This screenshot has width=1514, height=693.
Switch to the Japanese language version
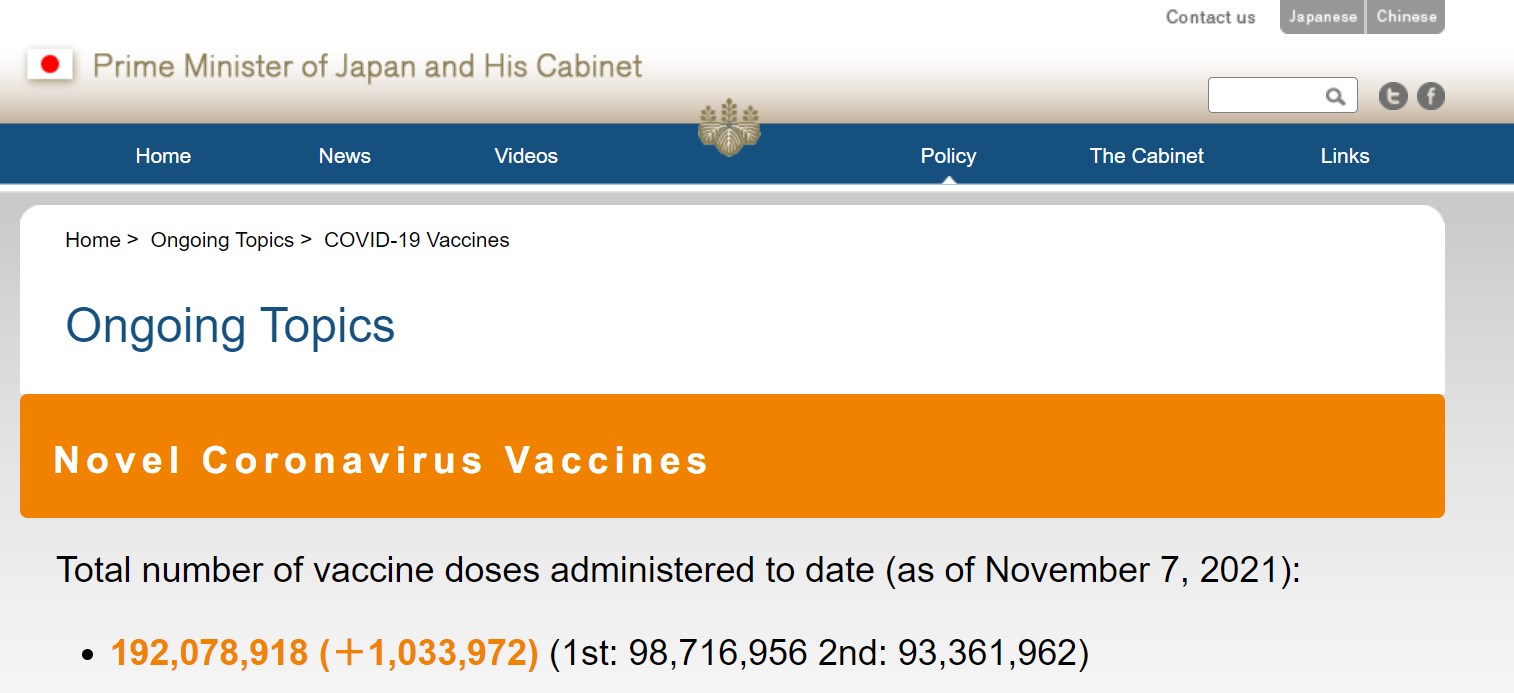(x=1322, y=17)
